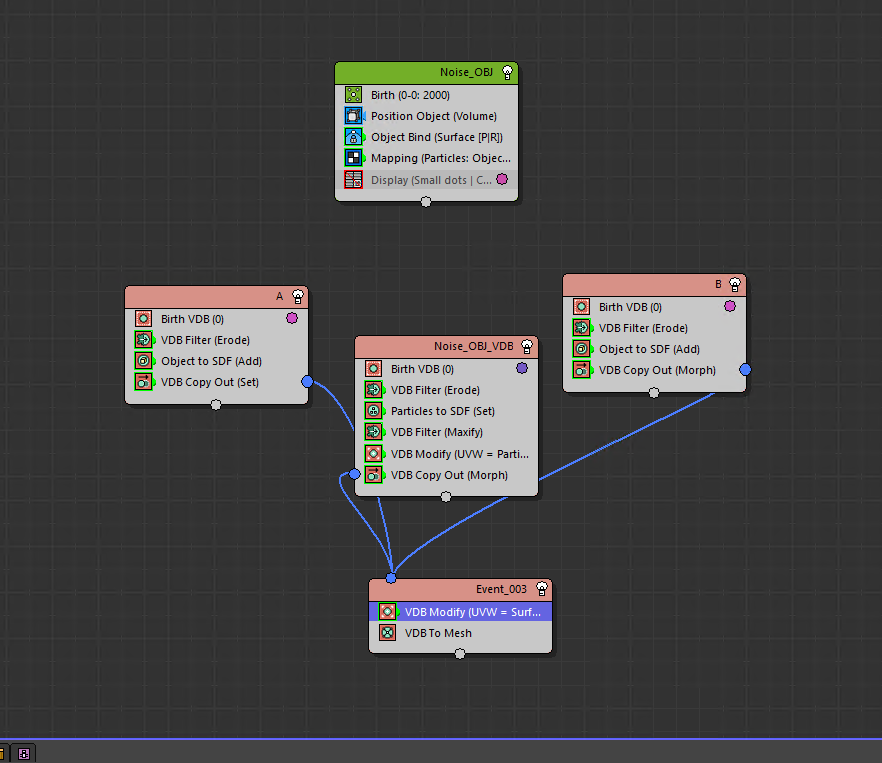This screenshot has height=763, width=882.
Task: Toggle the Noise_OBJ event lightbulb
Action: pyautogui.click(x=507, y=72)
